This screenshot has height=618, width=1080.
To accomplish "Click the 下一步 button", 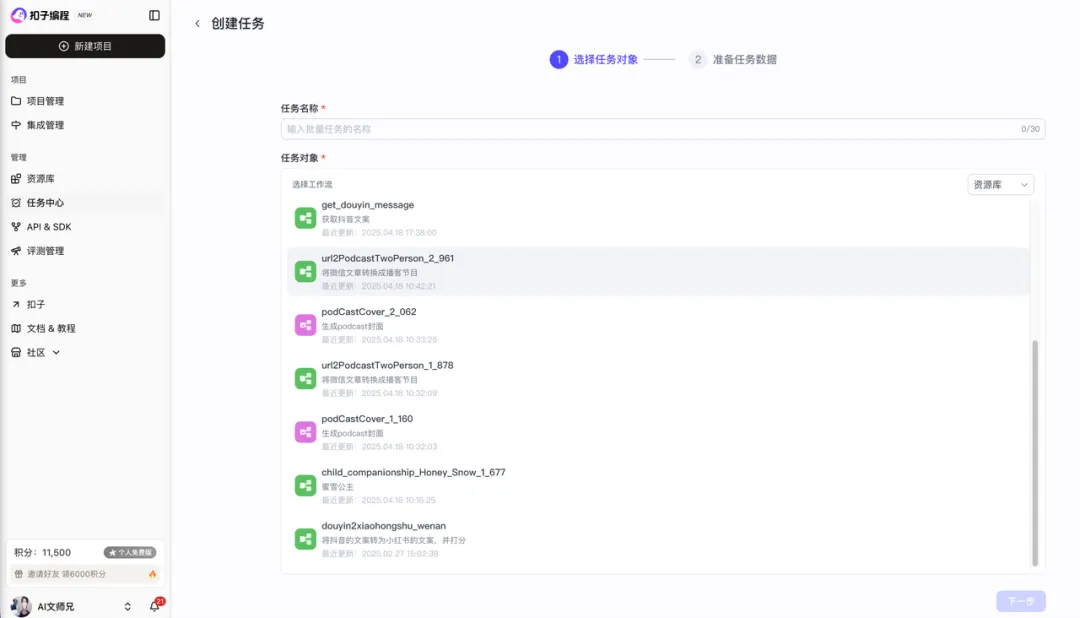I will coord(1021,601).
